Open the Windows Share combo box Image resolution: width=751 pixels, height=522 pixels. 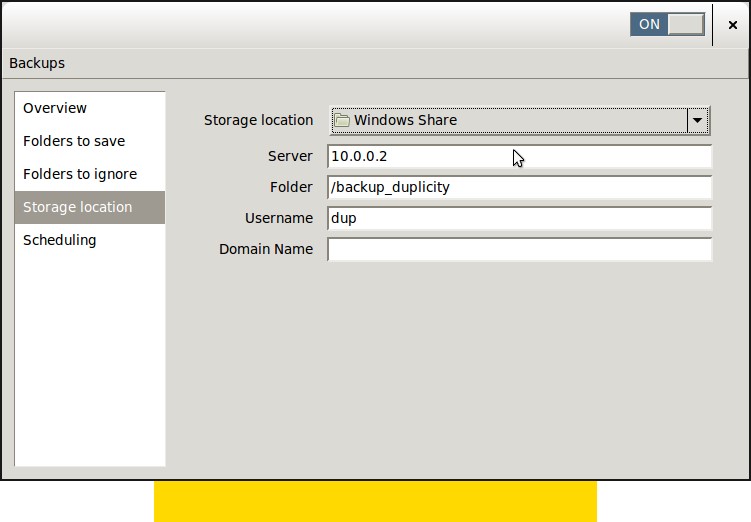pos(510,120)
